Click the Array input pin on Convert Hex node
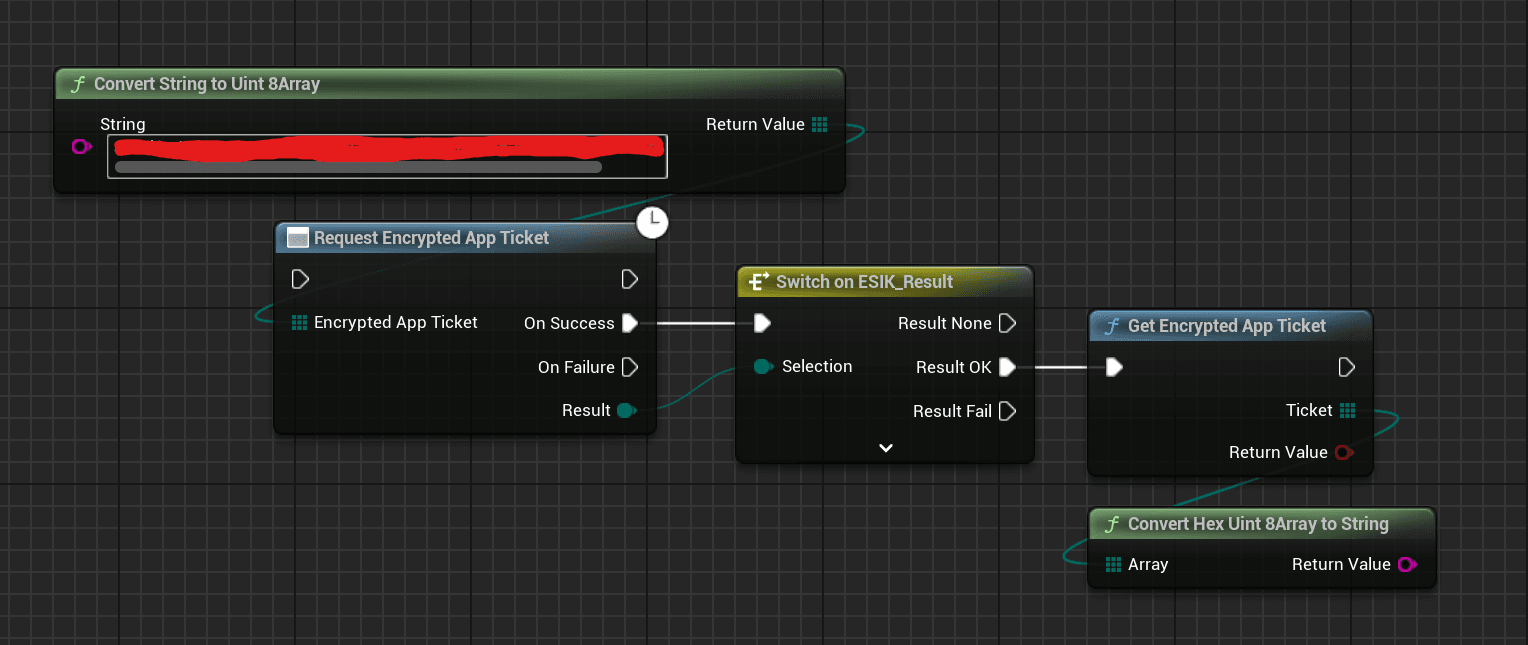Viewport: 1528px width, 645px height. coord(1113,564)
